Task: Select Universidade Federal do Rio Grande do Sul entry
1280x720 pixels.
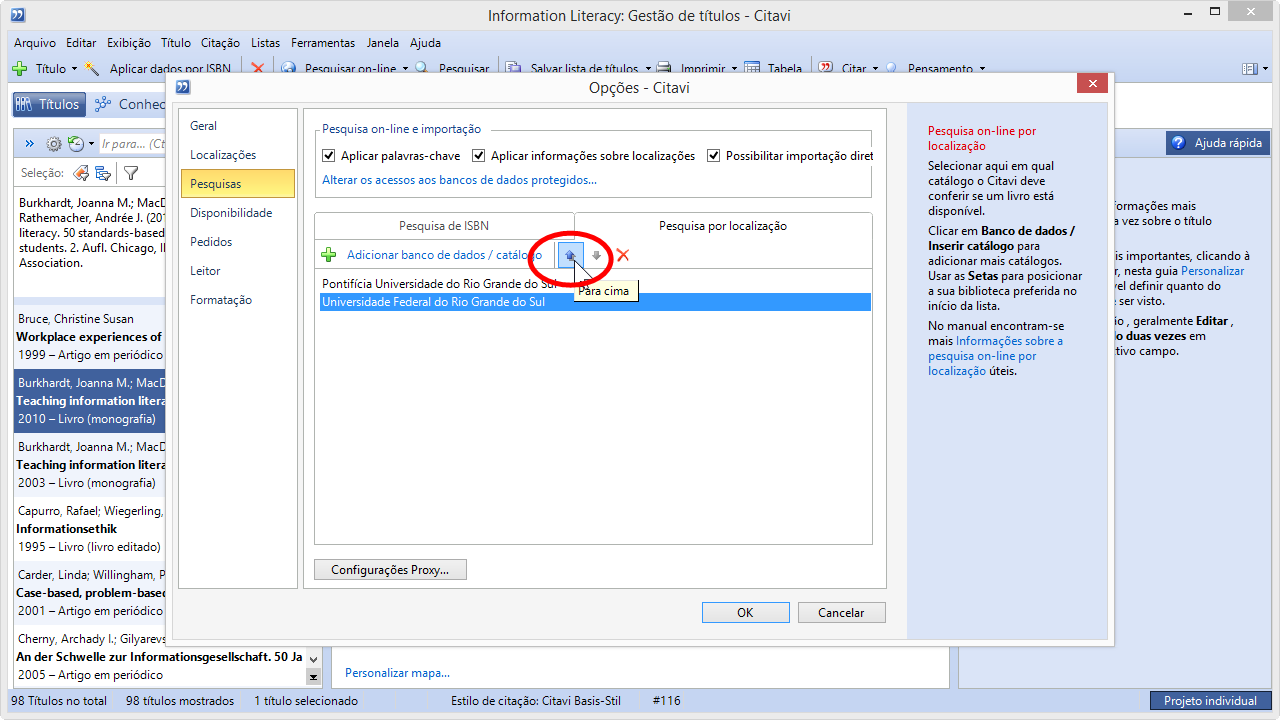Action: [595, 302]
